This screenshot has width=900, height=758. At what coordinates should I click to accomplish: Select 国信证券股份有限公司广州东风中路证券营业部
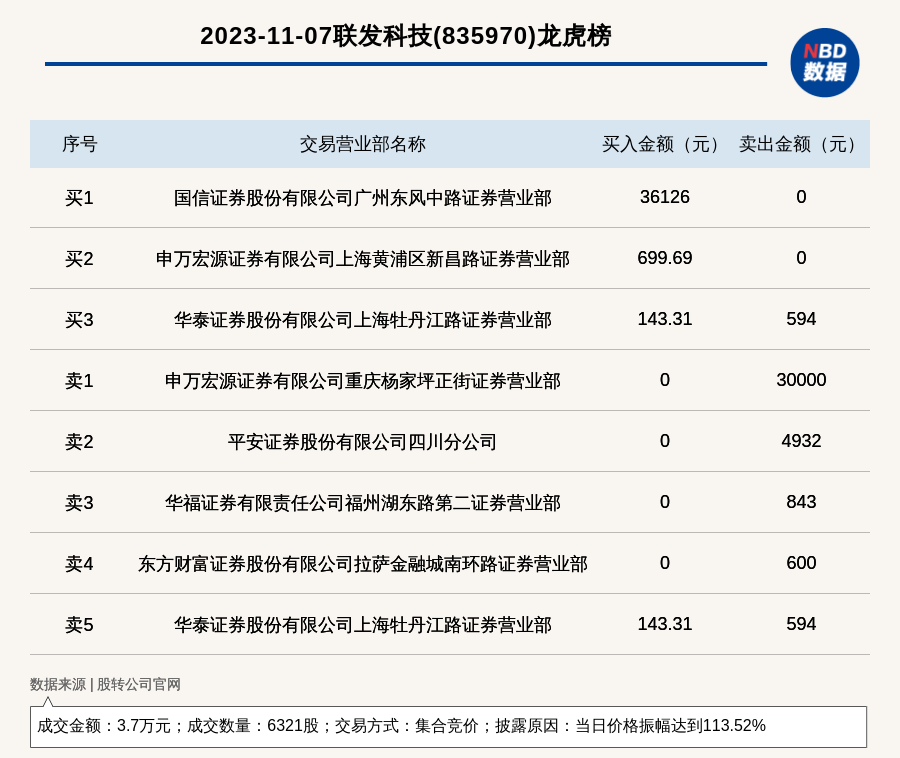tap(363, 198)
